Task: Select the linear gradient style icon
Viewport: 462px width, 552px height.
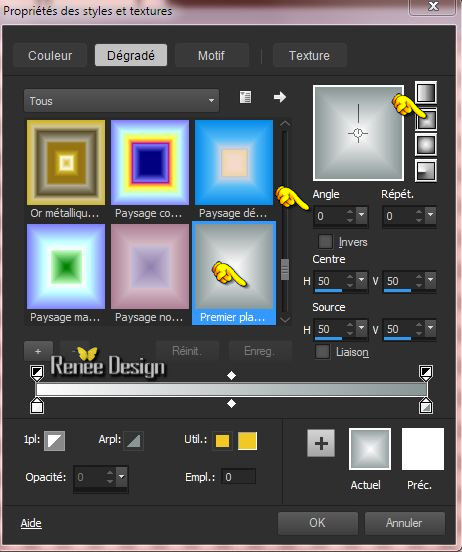Action: 426,93
